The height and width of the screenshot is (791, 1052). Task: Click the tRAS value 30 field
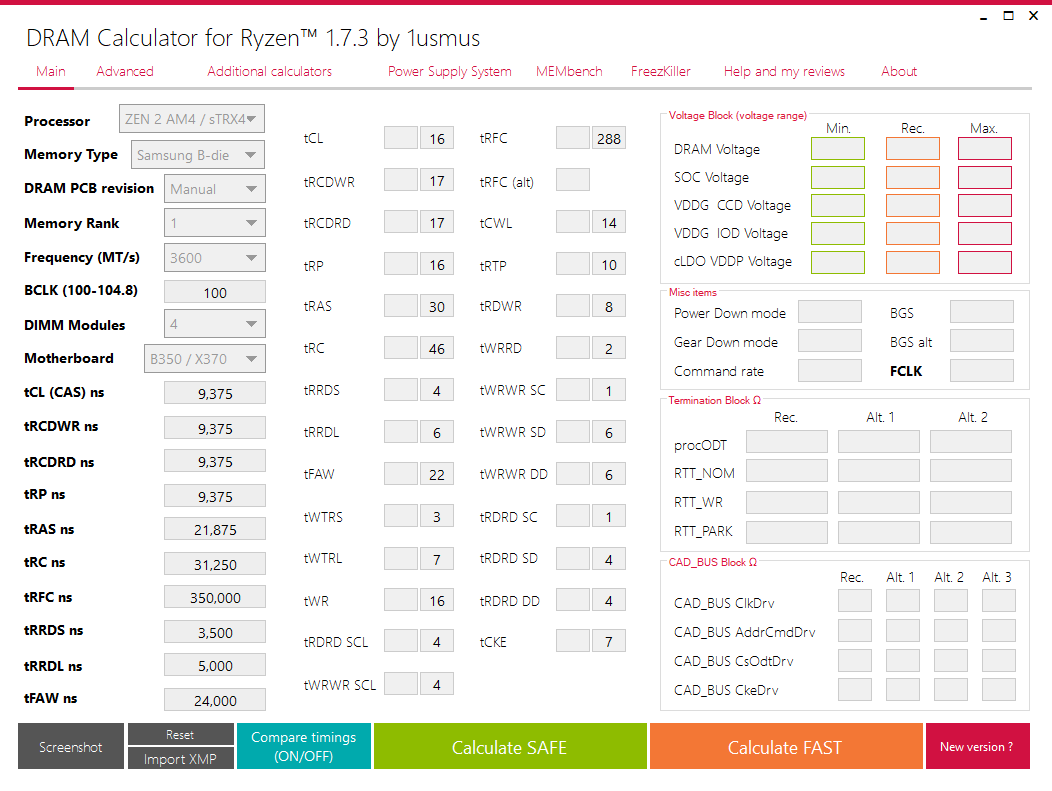[x=437, y=307]
